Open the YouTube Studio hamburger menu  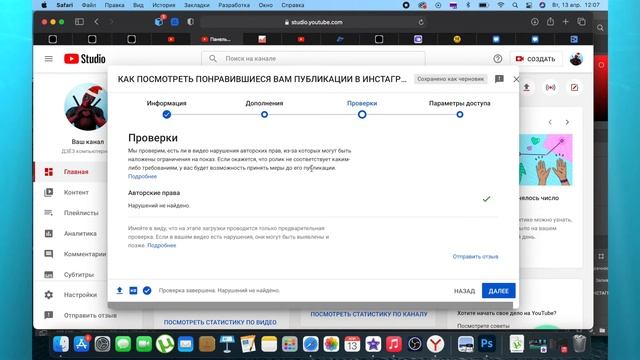[49, 59]
